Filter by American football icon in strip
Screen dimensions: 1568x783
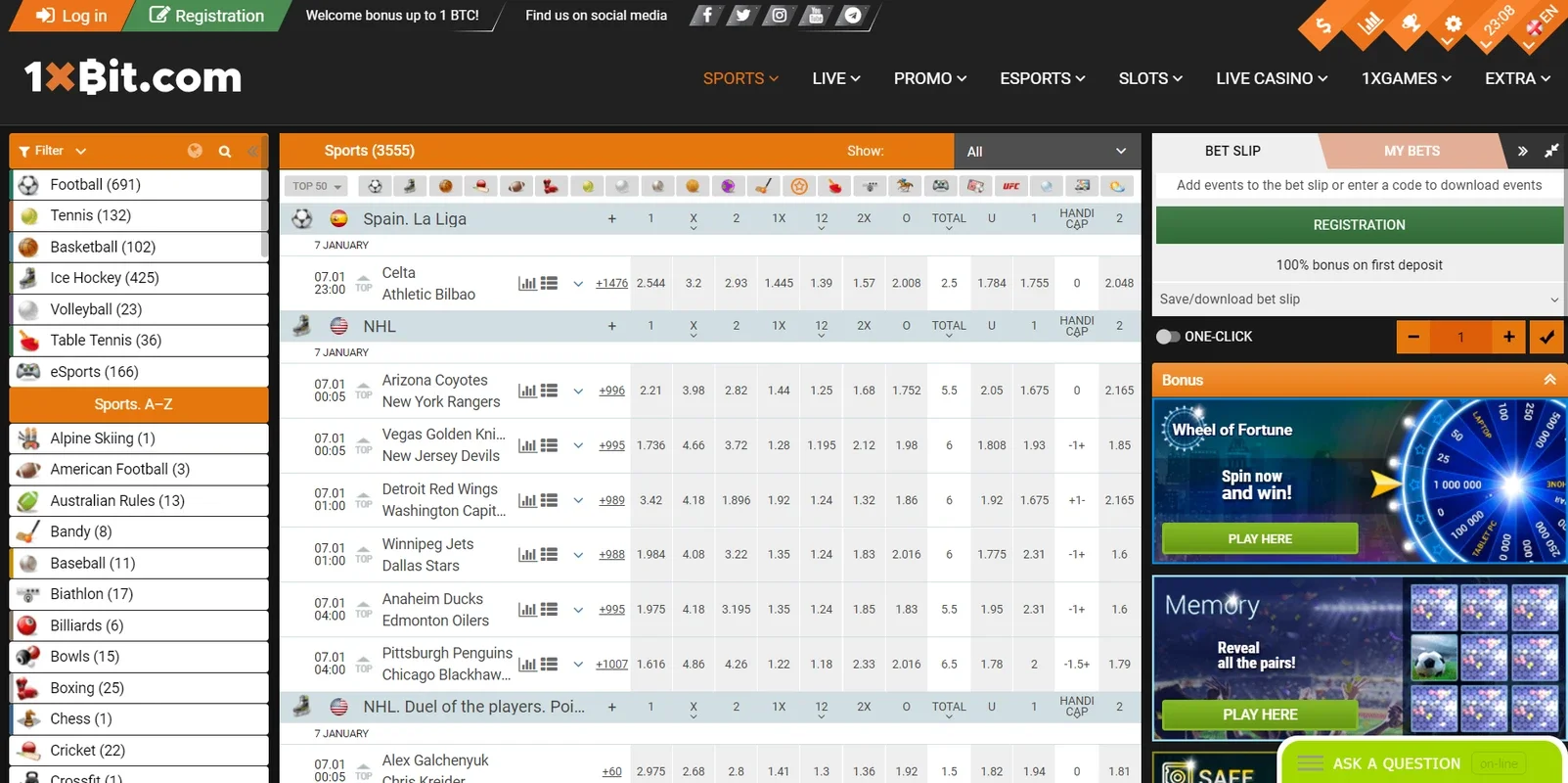[516, 186]
